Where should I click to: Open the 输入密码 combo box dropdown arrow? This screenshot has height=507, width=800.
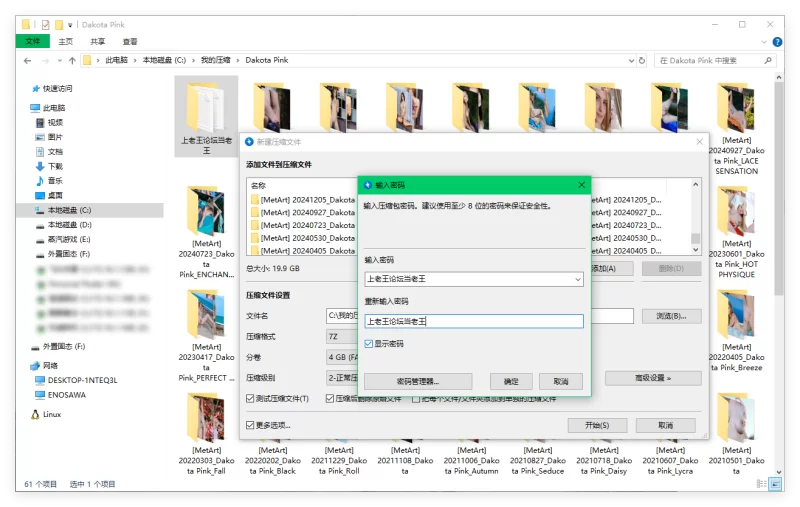point(578,279)
